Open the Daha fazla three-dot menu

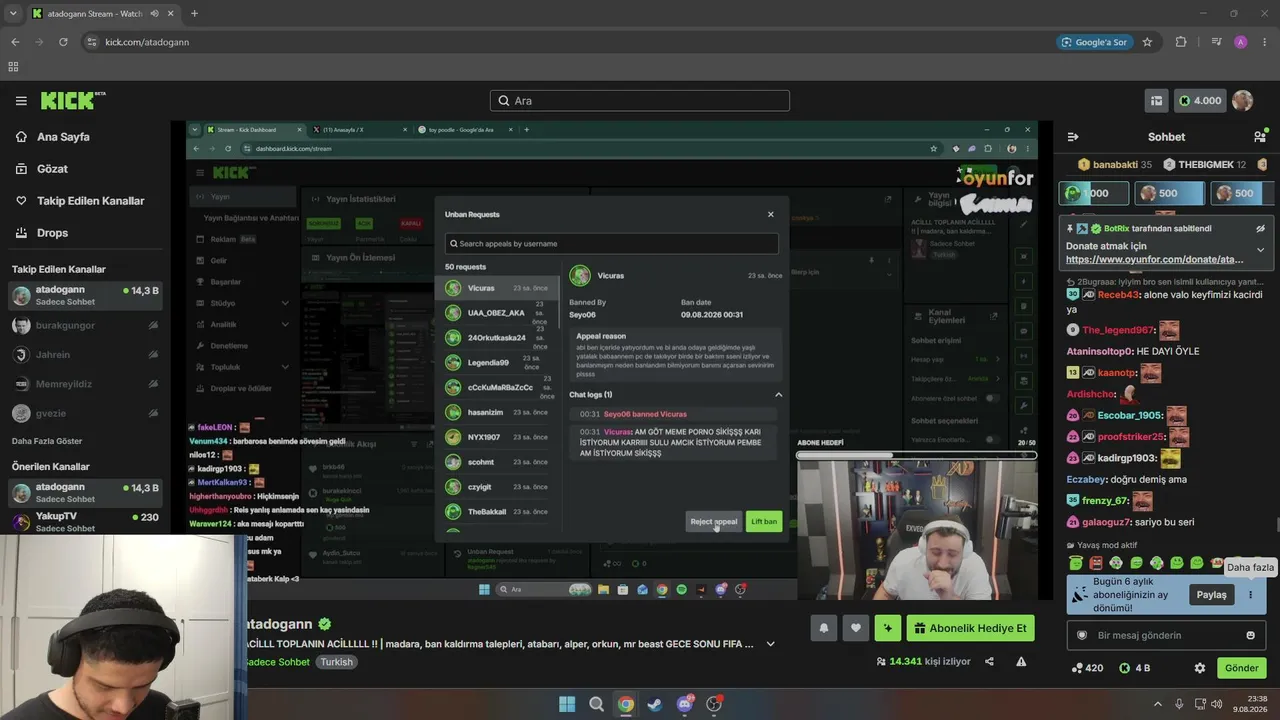pyautogui.click(x=1250, y=595)
